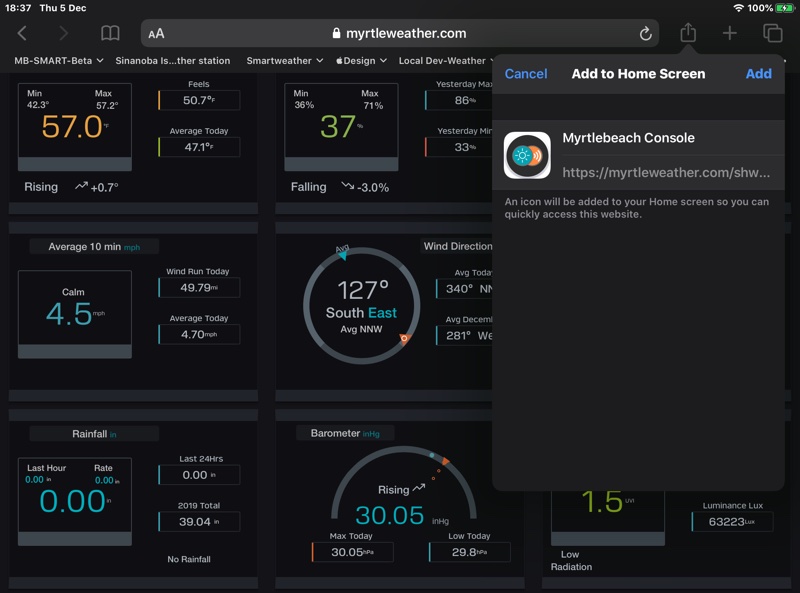This screenshot has height=593, width=800.
Task: Click the teal Avg marker on compass
Action: 342,255
